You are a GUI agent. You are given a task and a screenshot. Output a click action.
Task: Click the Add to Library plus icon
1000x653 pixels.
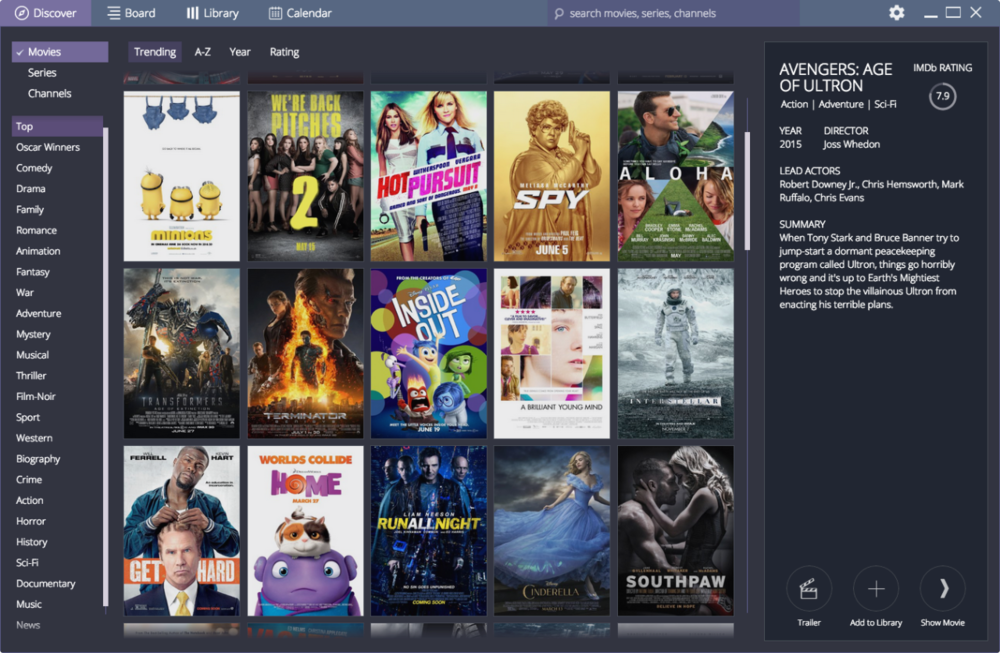[876, 589]
